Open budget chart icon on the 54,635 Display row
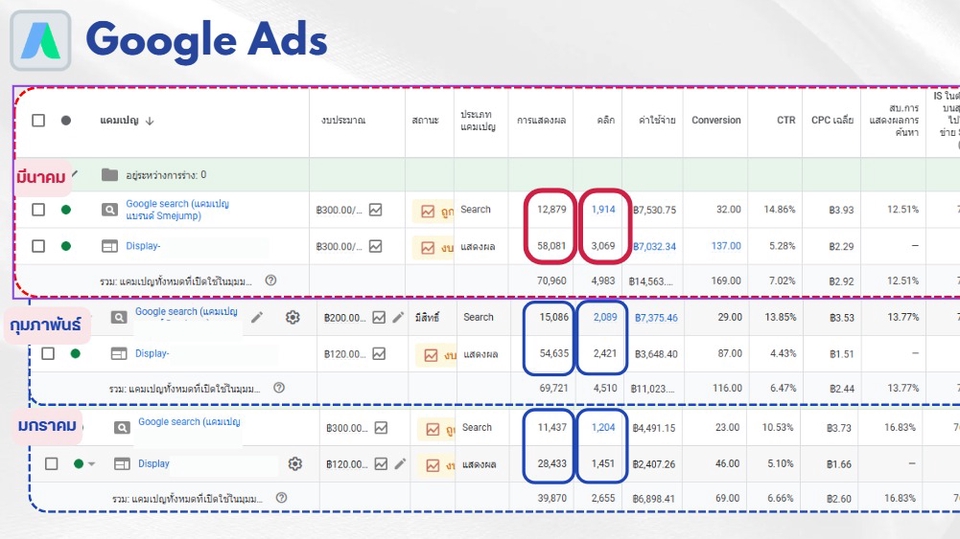This screenshot has width=960, height=539. coord(379,353)
